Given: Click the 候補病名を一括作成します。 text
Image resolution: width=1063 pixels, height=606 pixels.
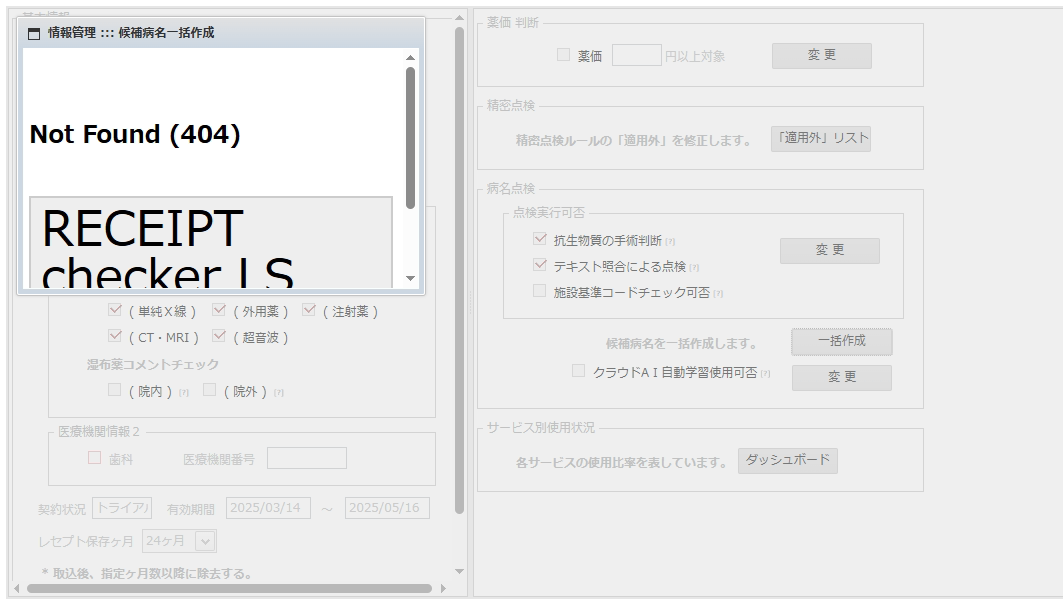Looking at the screenshot, I should (682, 344).
